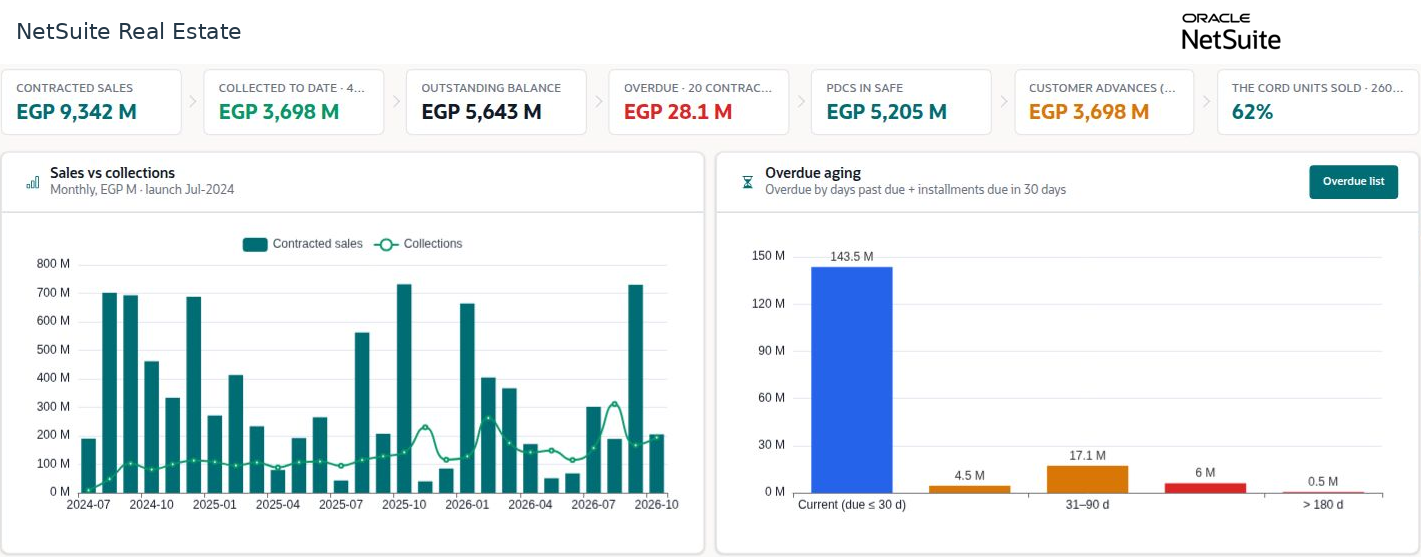The width and height of the screenshot is (1421, 557).
Task: Open the Overdue contracts KPI card
Action: click(699, 102)
